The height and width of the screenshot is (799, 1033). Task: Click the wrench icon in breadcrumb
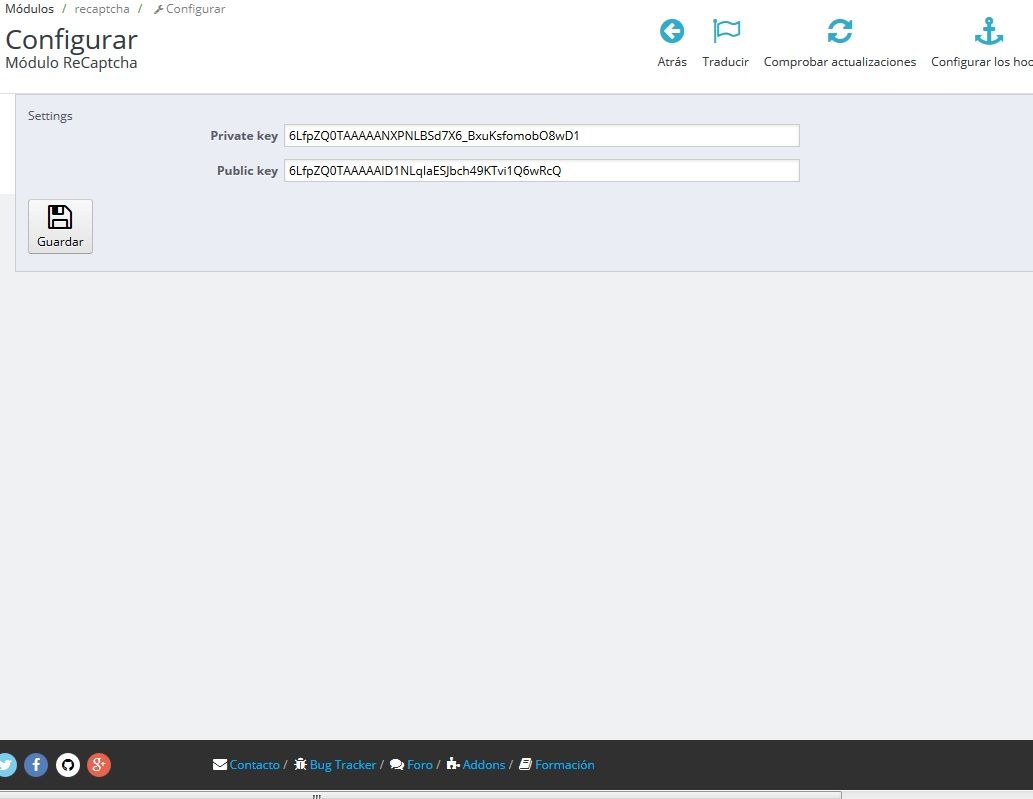pyautogui.click(x=158, y=9)
